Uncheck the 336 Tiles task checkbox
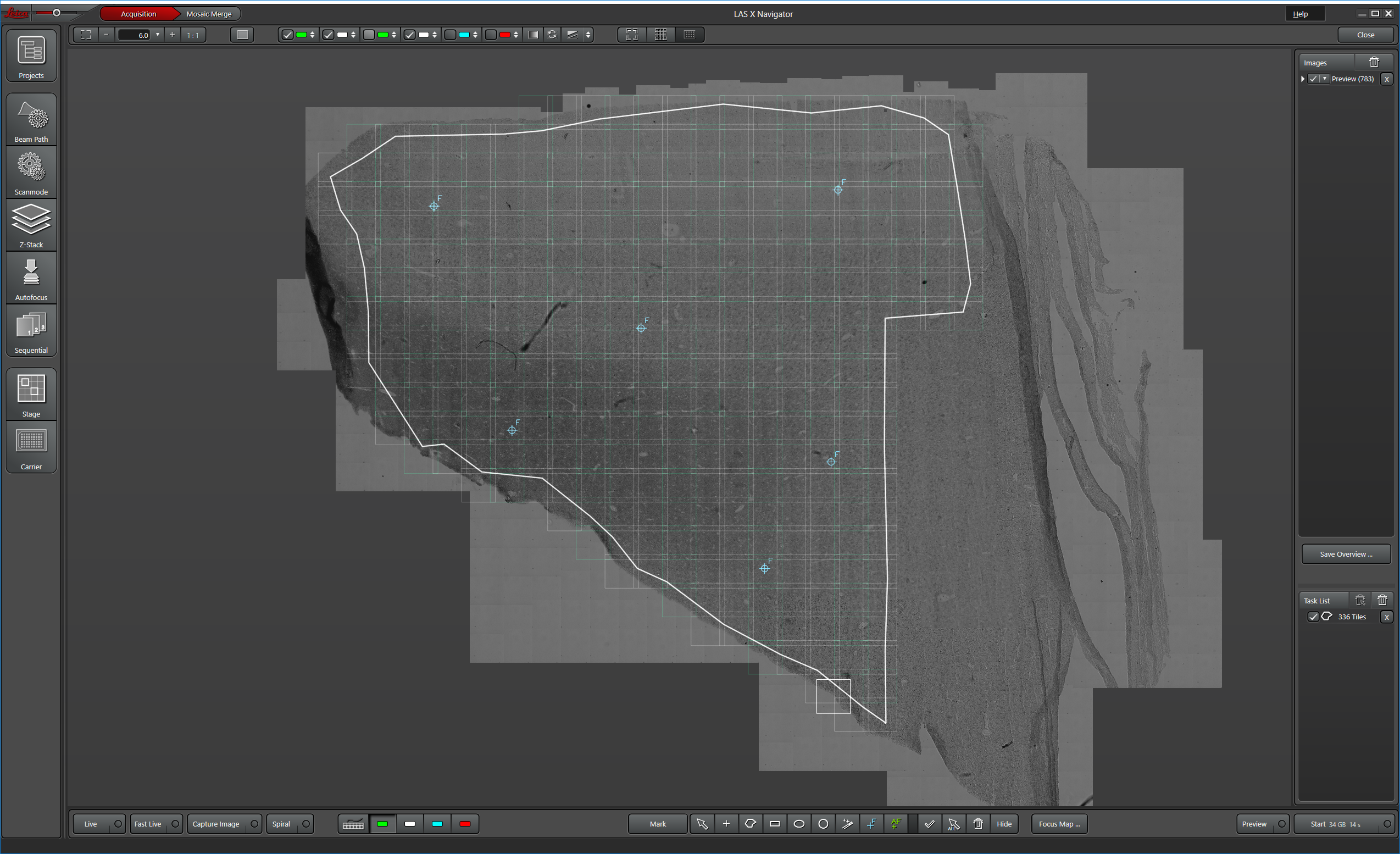The image size is (1400, 854). click(x=1313, y=617)
